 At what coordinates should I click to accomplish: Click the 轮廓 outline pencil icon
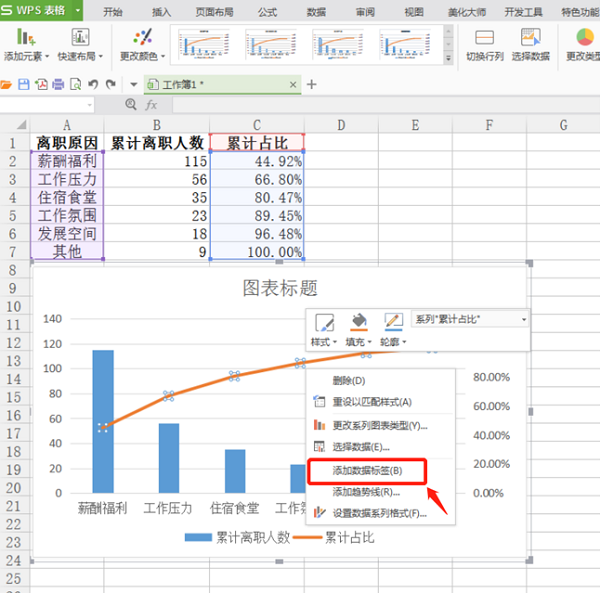tap(394, 321)
